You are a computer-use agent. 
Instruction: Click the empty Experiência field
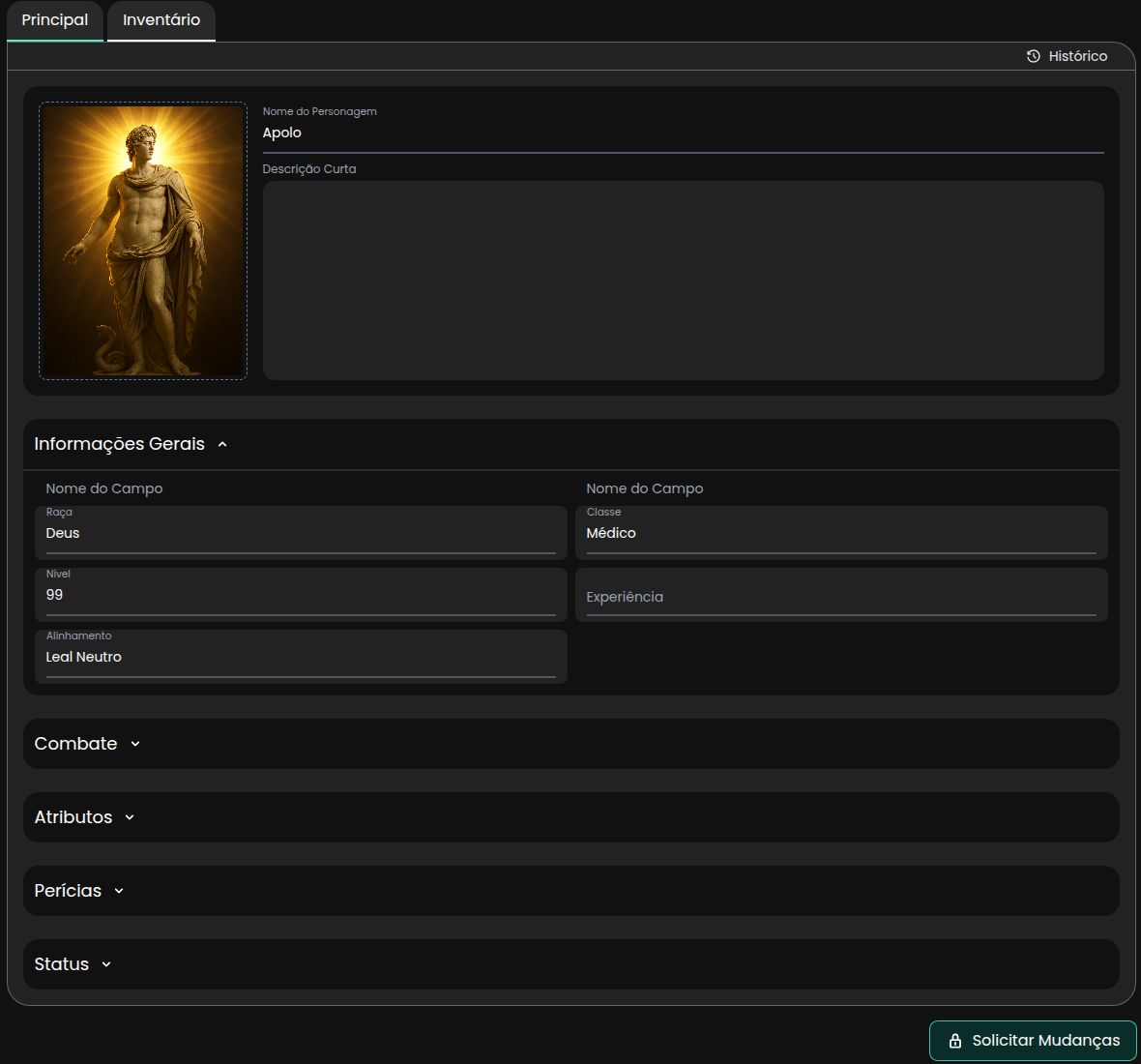840,597
